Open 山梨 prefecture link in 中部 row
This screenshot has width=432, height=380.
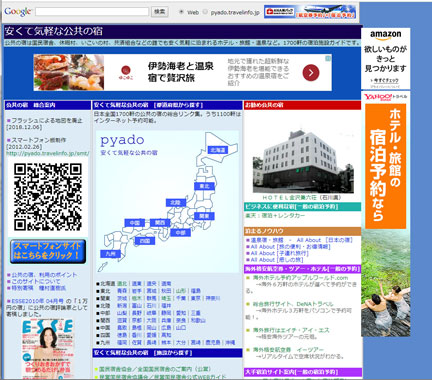coord(122,313)
